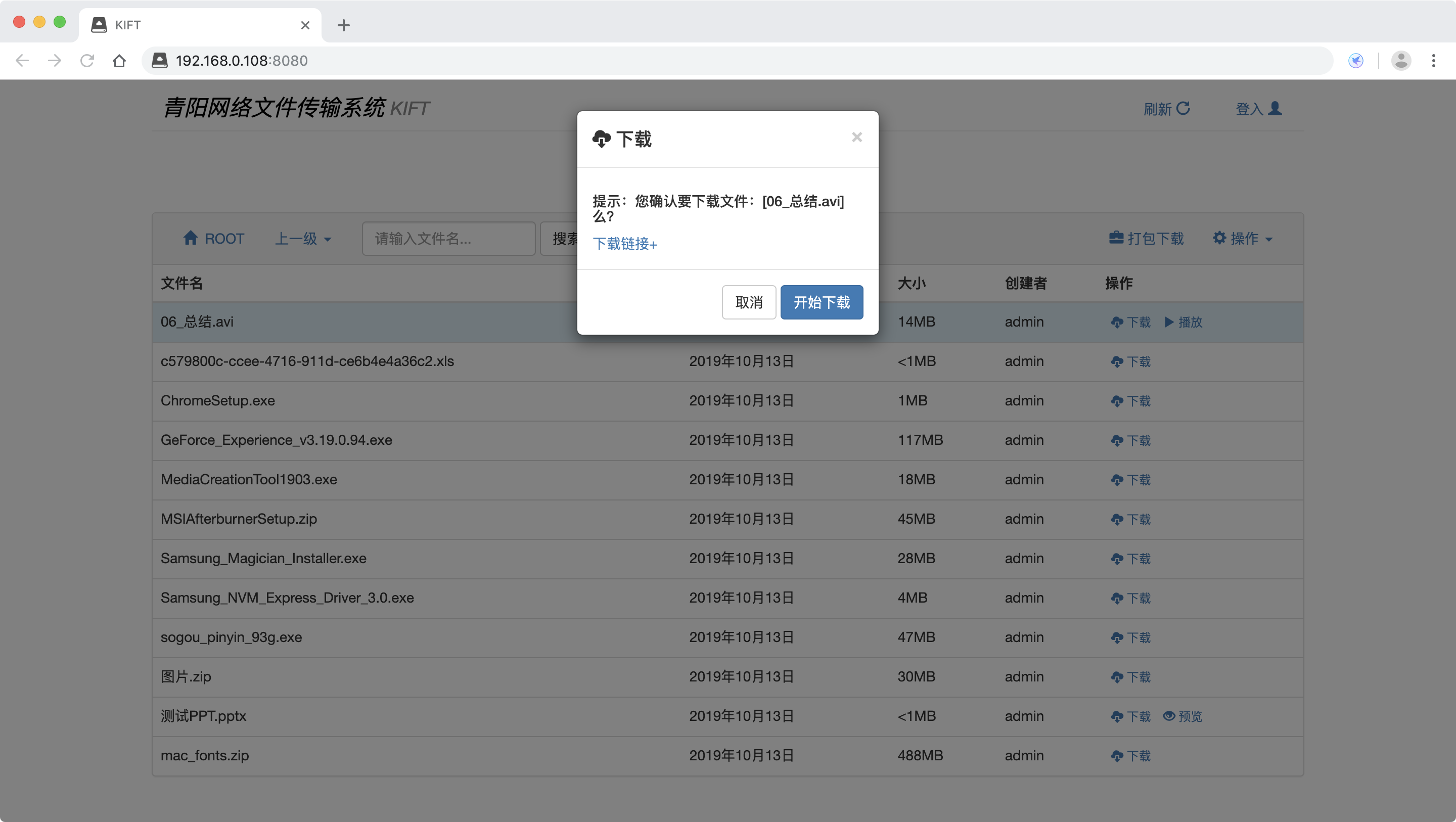Image resolution: width=1456 pixels, height=822 pixels.
Task: Click the browser page reload icon
Action: tap(87, 61)
